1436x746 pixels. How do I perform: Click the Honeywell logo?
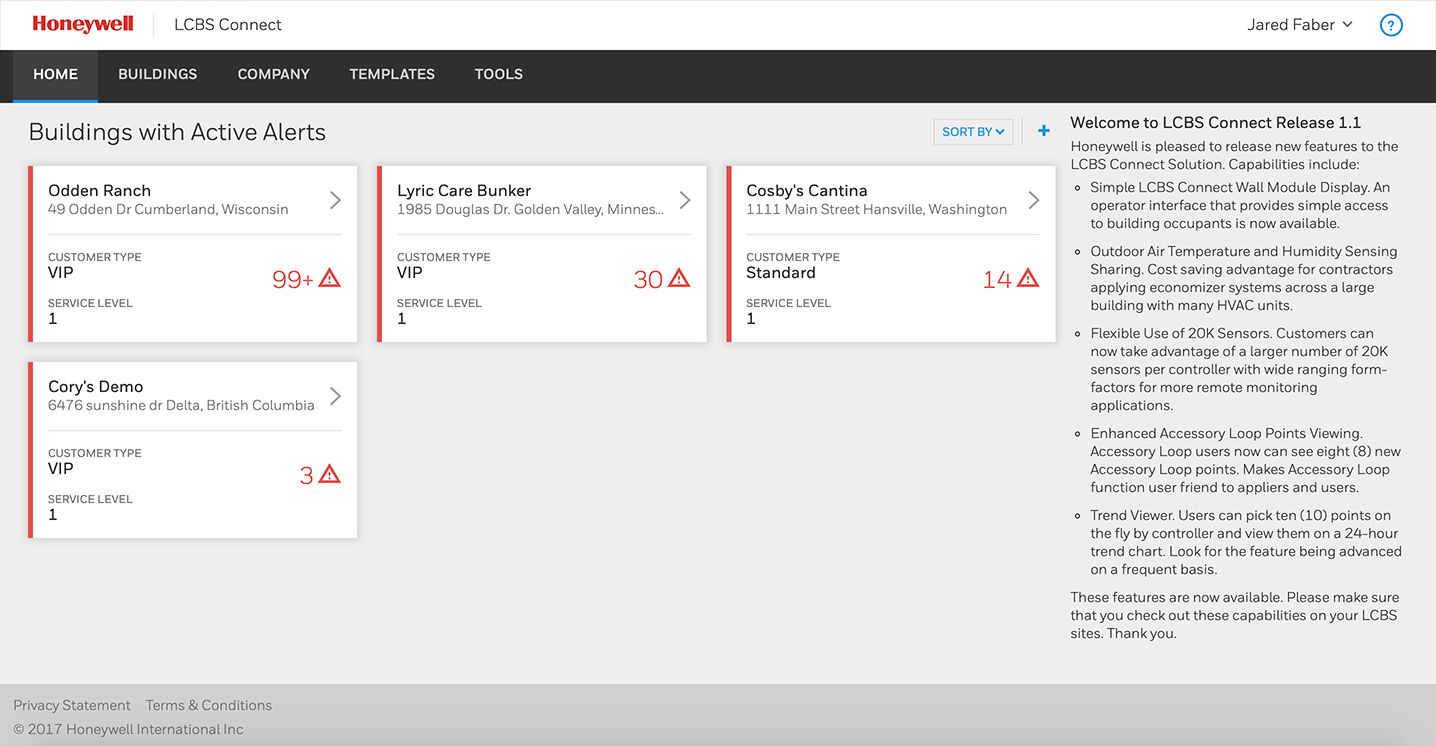click(x=83, y=24)
